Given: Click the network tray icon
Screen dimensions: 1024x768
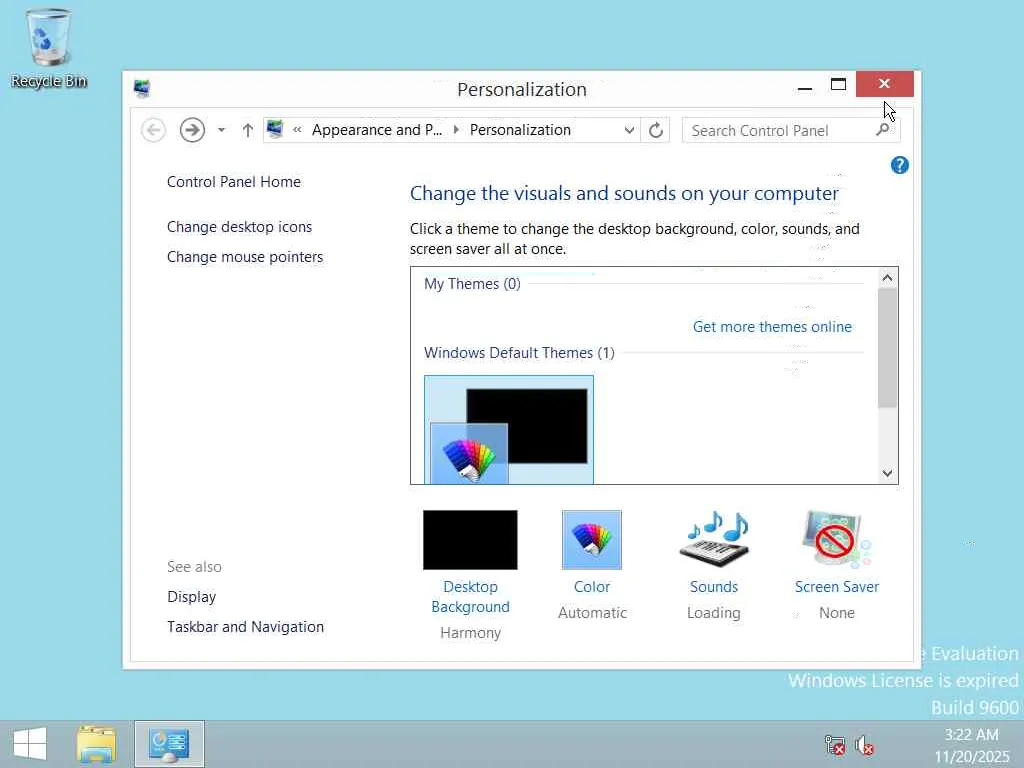Looking at the screenshot, I should point(835,745).
